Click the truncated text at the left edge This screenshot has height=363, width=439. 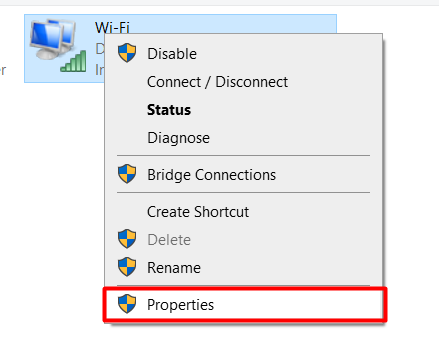pyautogui.click(x=3, y=70)
